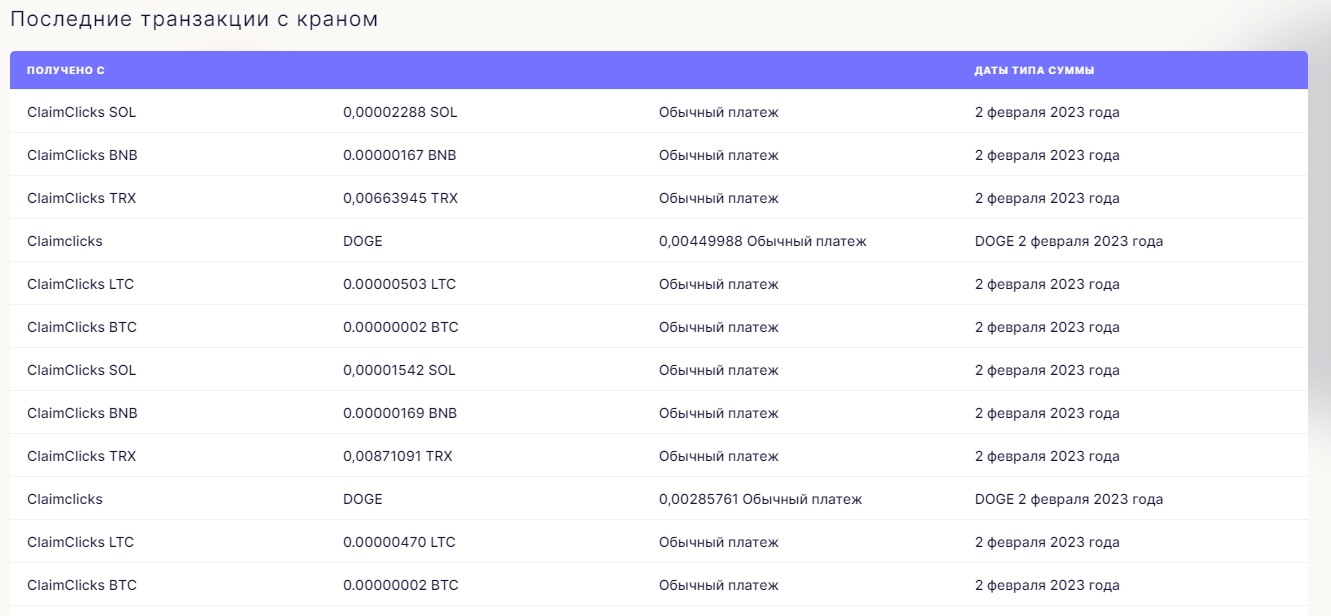Image resolution: width=1331 pixels, height=616 pixels.
Task: Click 'DOGE' in second column of 0,00449988 row
Action: point(362,241)
